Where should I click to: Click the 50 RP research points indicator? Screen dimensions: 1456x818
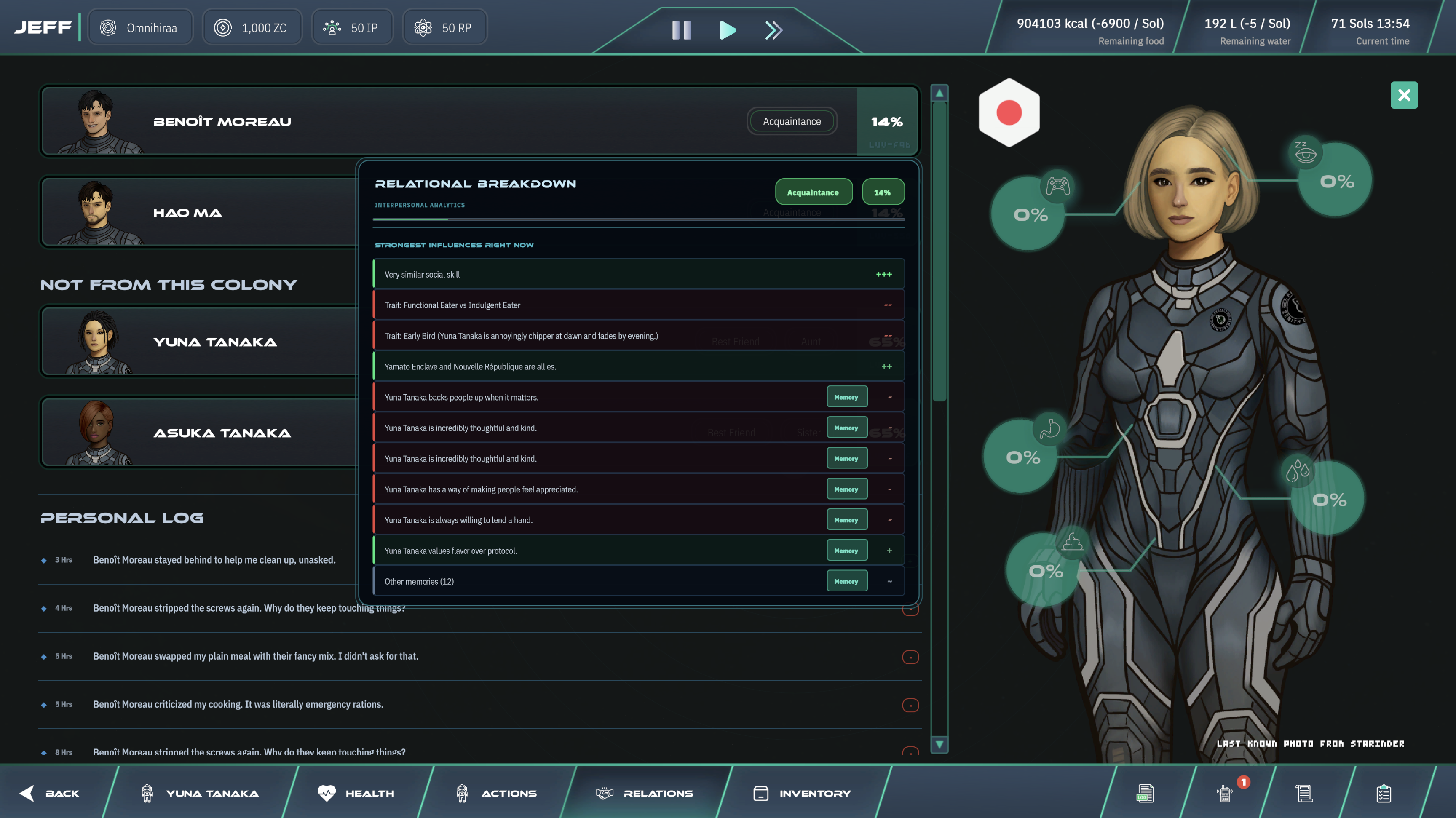coord(445,27)
